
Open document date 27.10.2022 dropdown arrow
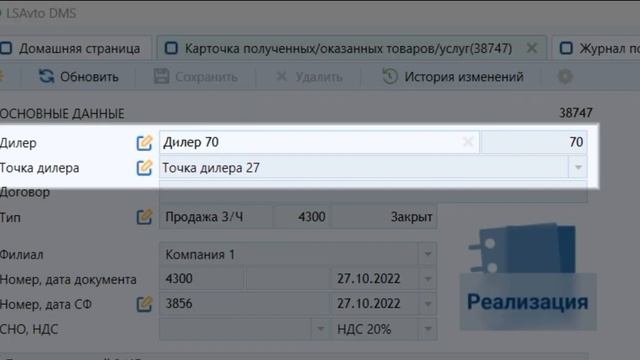coord(427,279)
